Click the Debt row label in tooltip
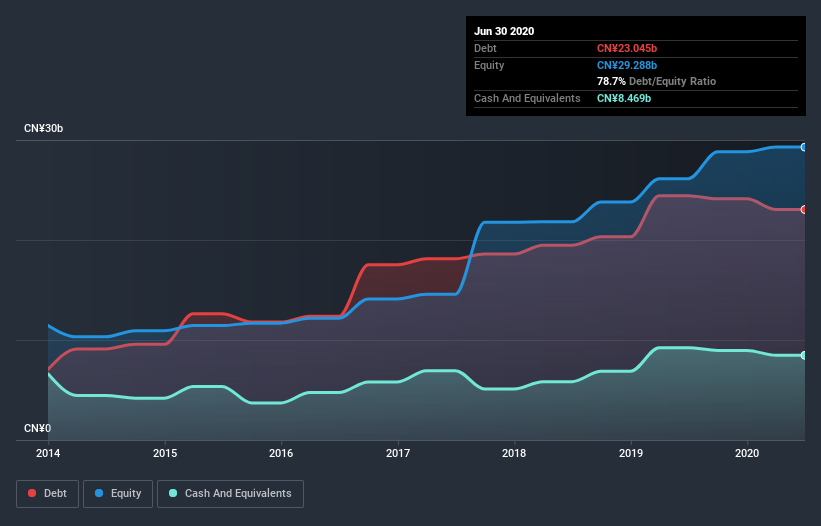Viewport: 821px width, 526px height. pos(485,48)
